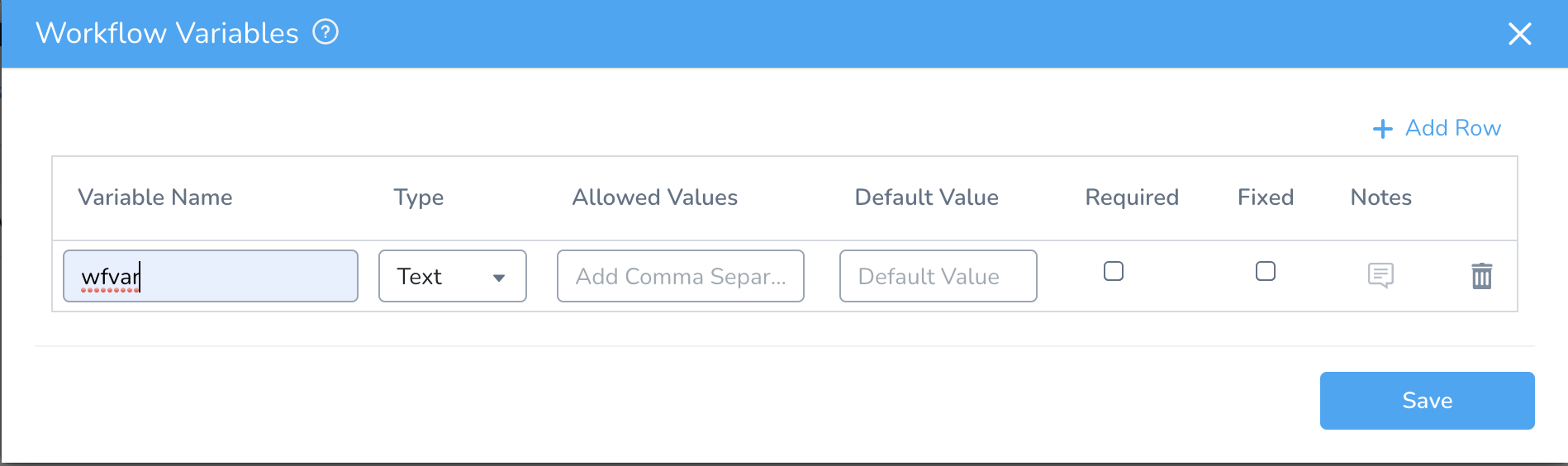Open the Workflow Variables help icon
This screenshot has height=466, width=1568.
point(325,32)
